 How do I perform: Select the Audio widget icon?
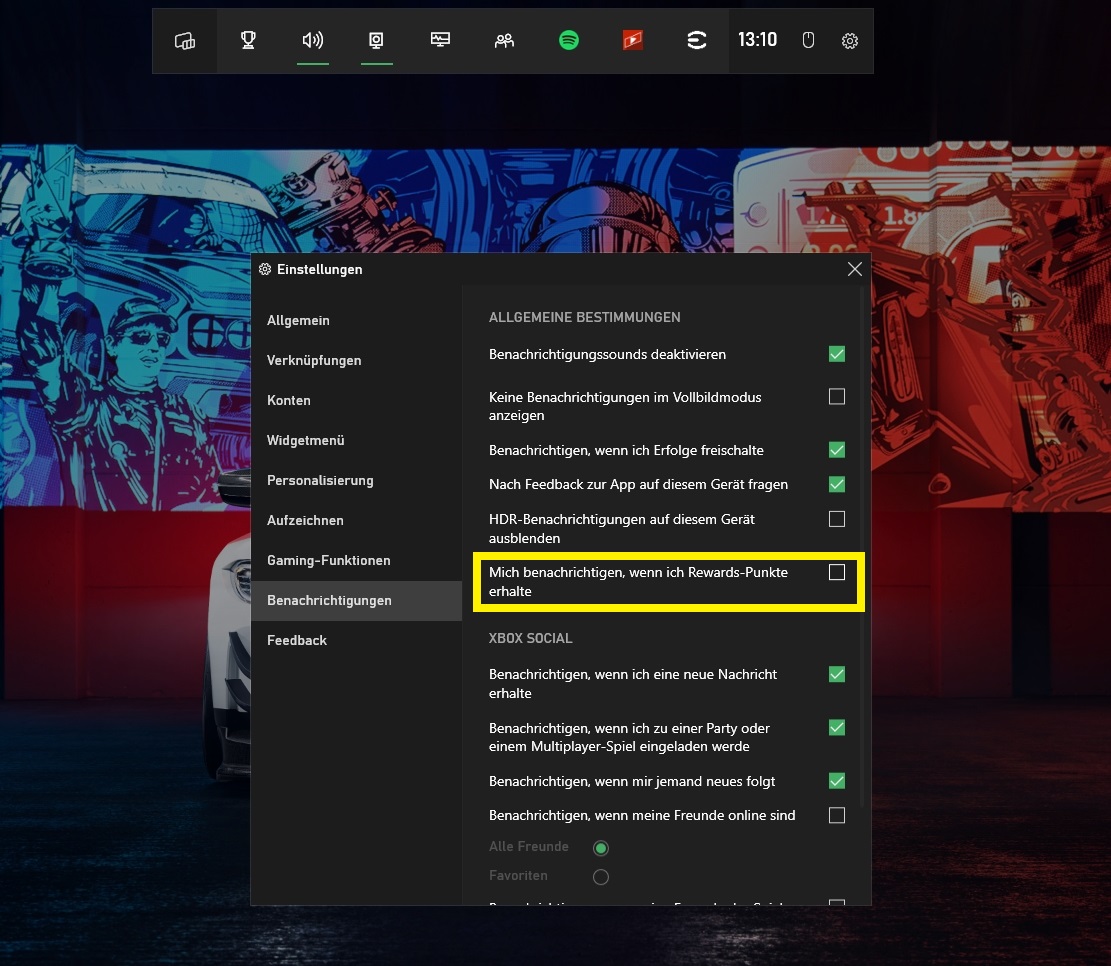pos(312,40)
